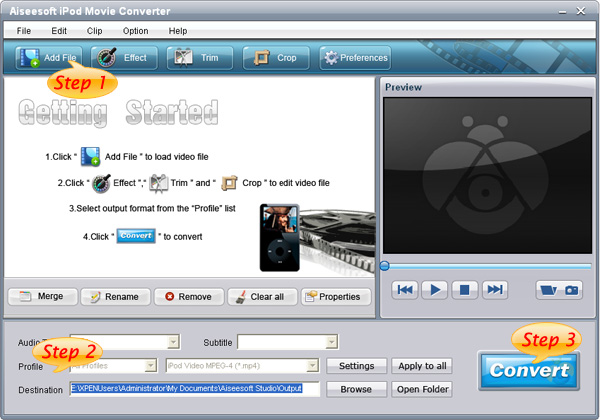Viewport: 600px width, 420px height.
Task: Minimize the iPod Movie Converter window
Action: coord(562,11)
